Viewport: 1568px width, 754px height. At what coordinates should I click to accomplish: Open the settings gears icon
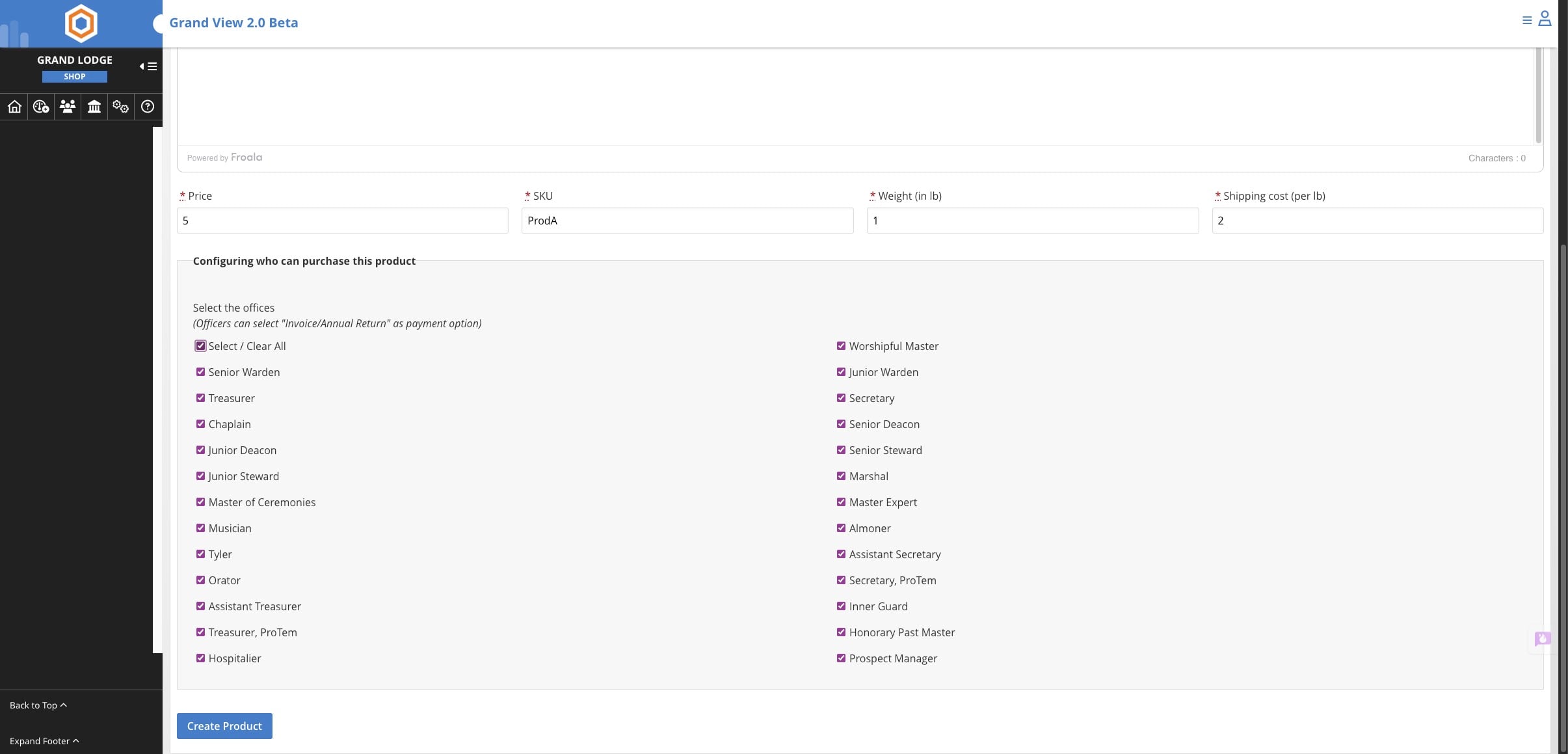[120, 107]
